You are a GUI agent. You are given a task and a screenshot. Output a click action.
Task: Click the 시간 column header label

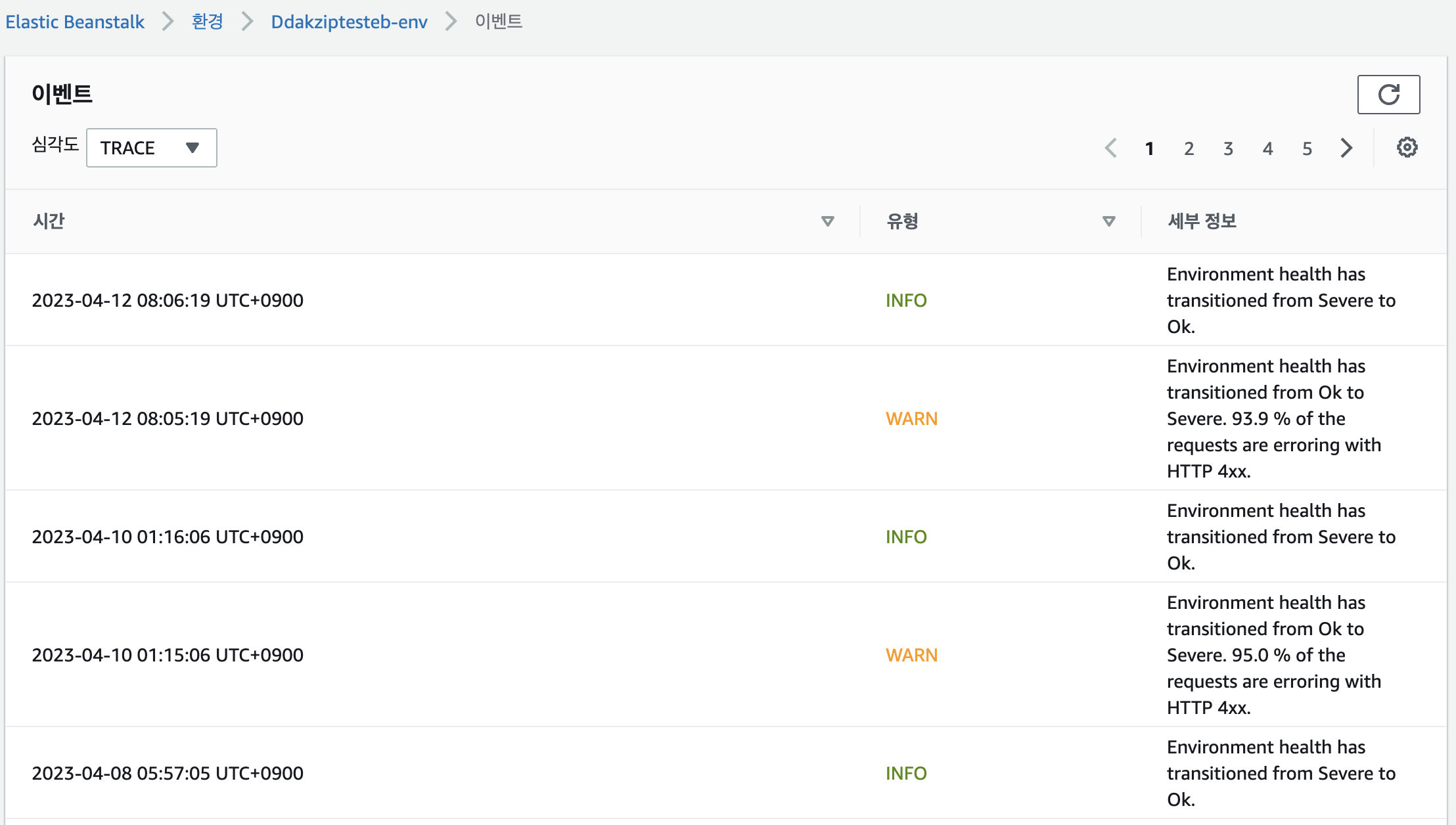(x=49, y=221)
